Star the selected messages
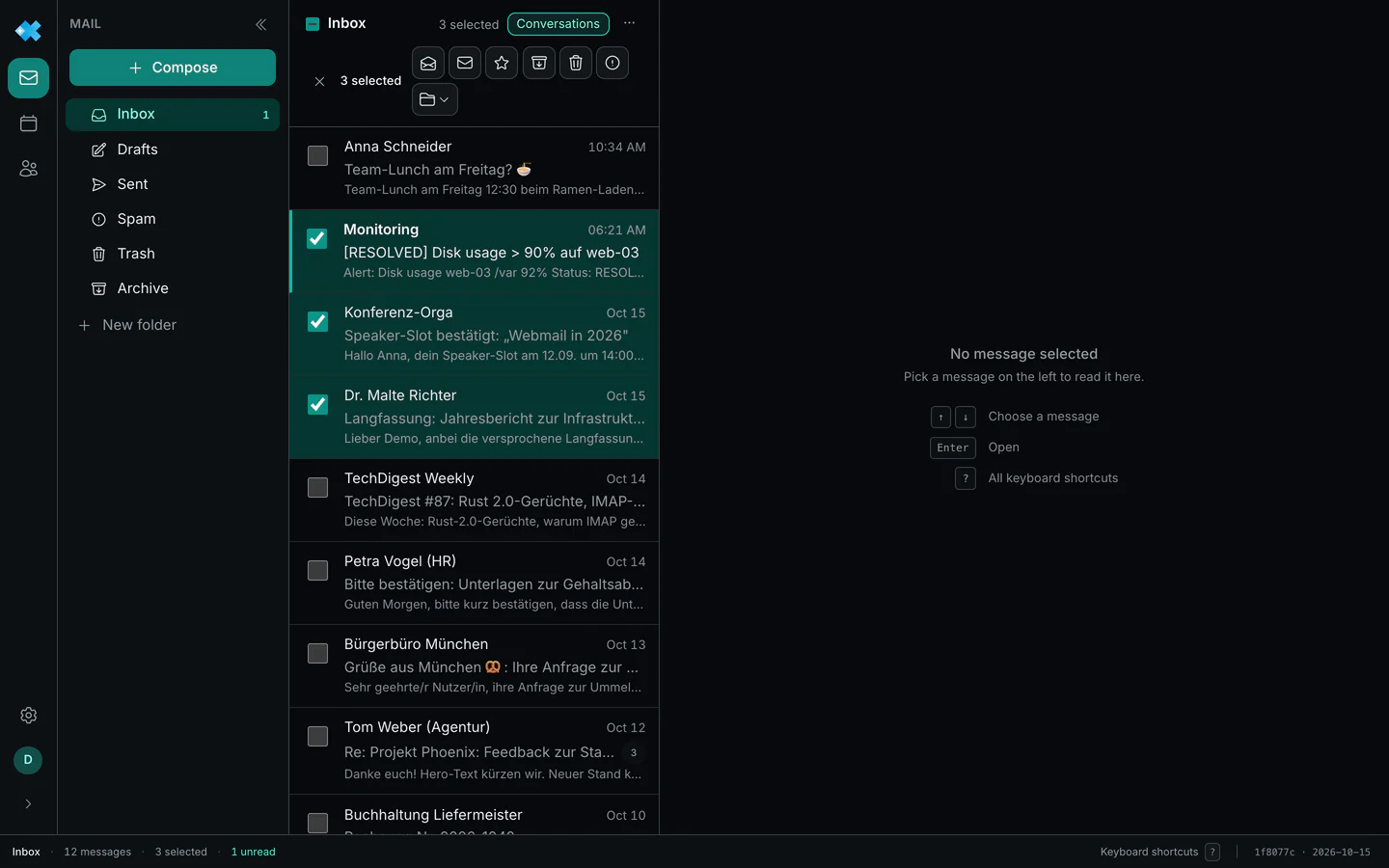This screenshot has height=868, width=1389. [x=502, y=63]
